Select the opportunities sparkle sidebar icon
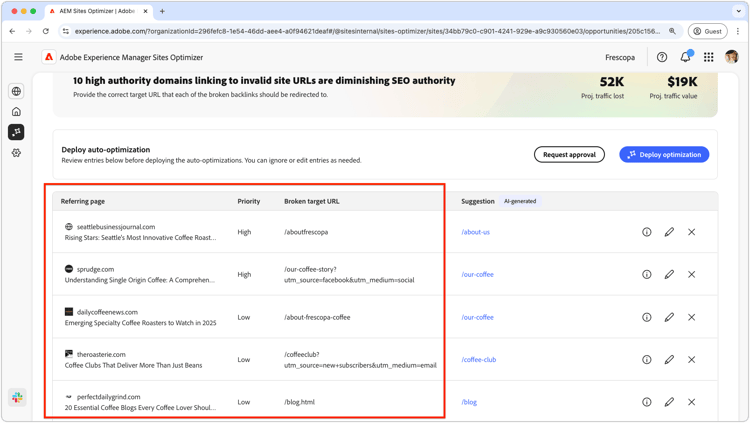Screen dimensions: 750x423 click(16, 132)
